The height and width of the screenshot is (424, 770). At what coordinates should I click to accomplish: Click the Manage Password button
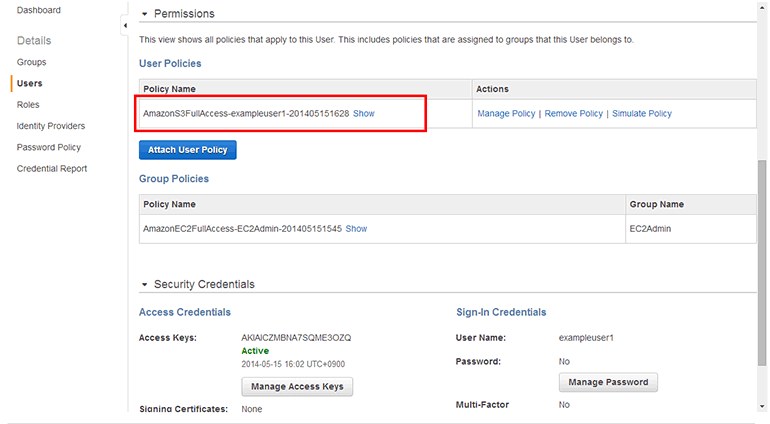click(x=608, y=382)
